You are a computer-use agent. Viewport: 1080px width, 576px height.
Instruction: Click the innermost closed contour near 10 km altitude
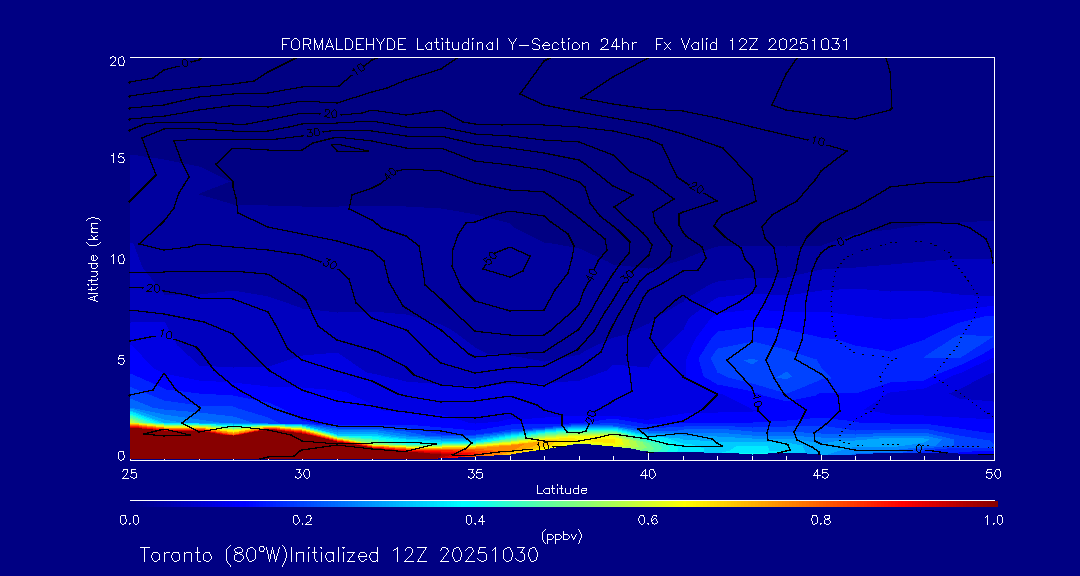[507, 261]
